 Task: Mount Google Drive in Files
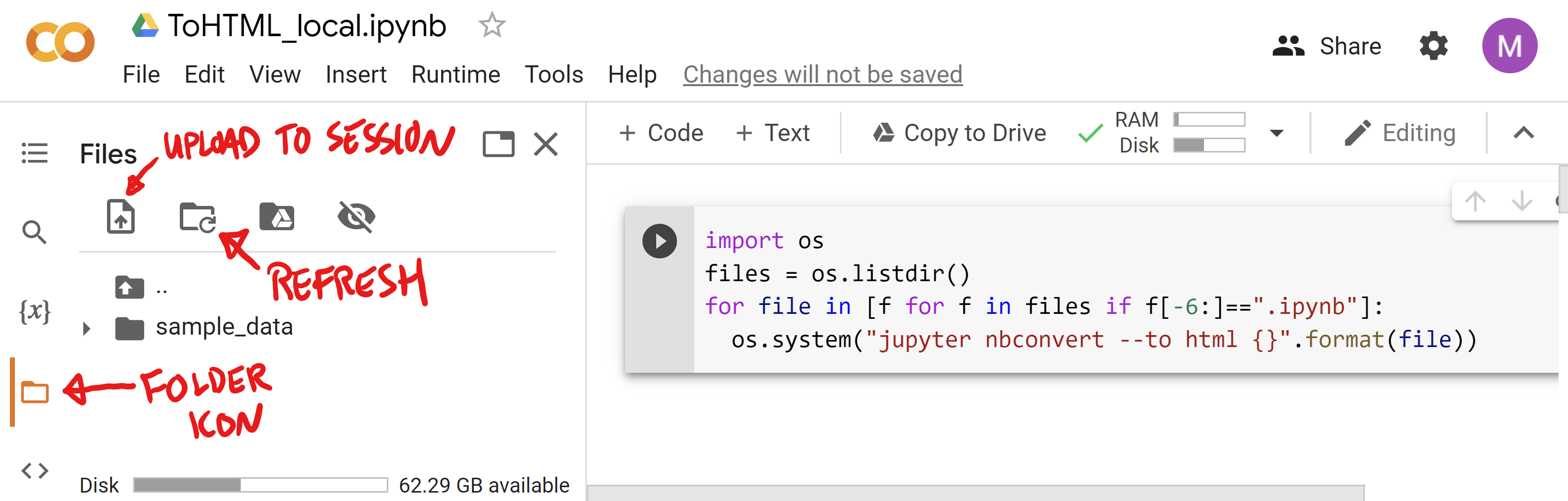tap(277, 217)
